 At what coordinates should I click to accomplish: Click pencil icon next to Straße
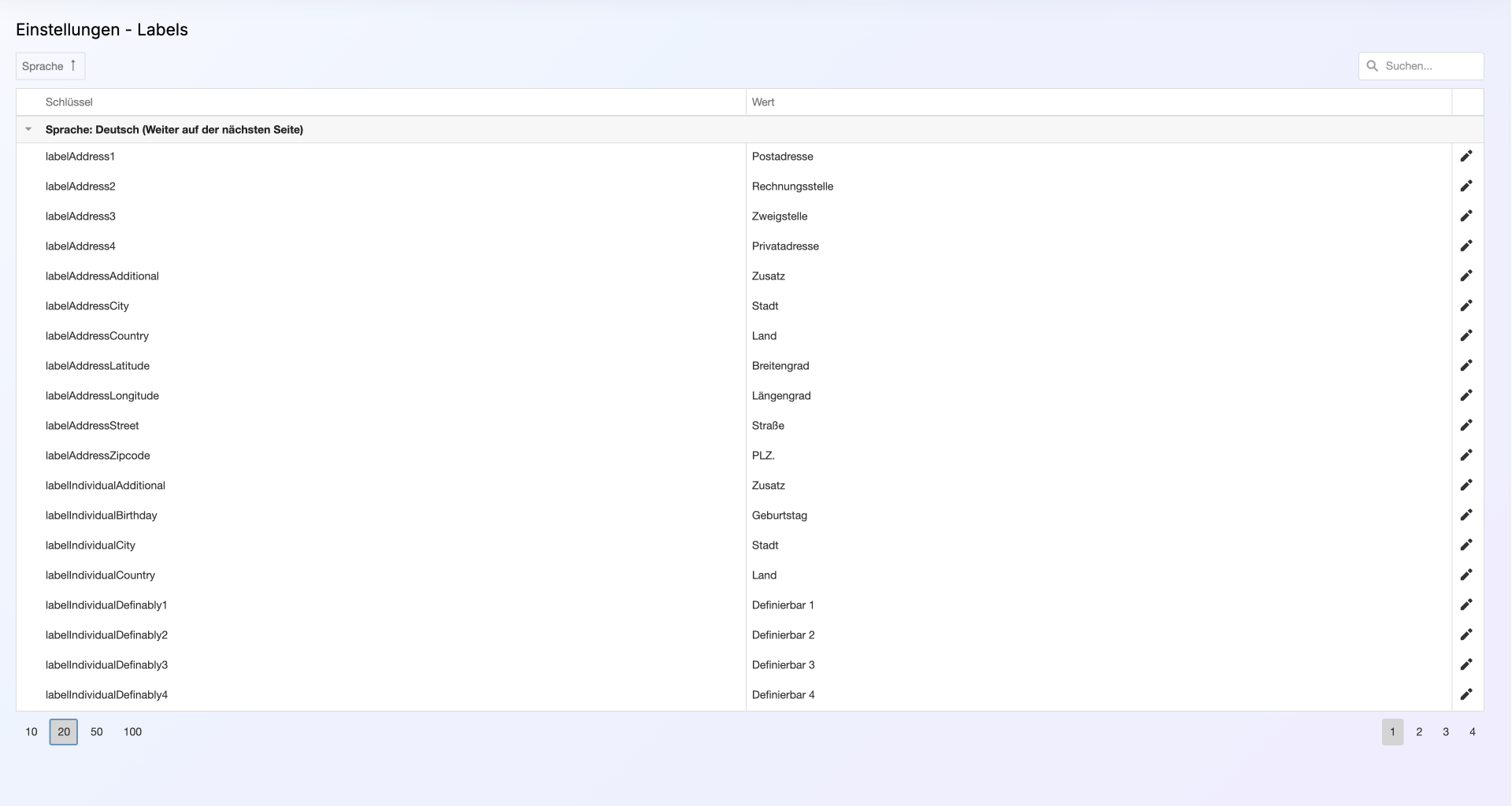1466,426
